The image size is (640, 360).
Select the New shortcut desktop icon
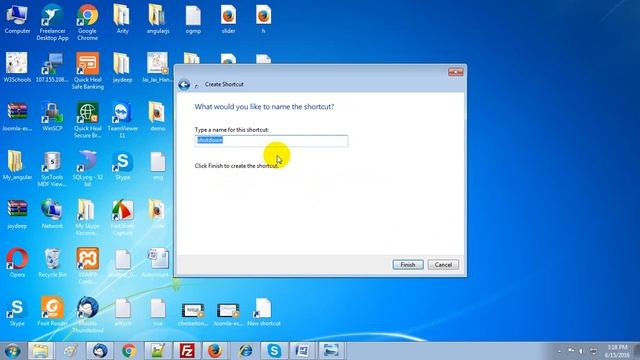click(264, 312)
